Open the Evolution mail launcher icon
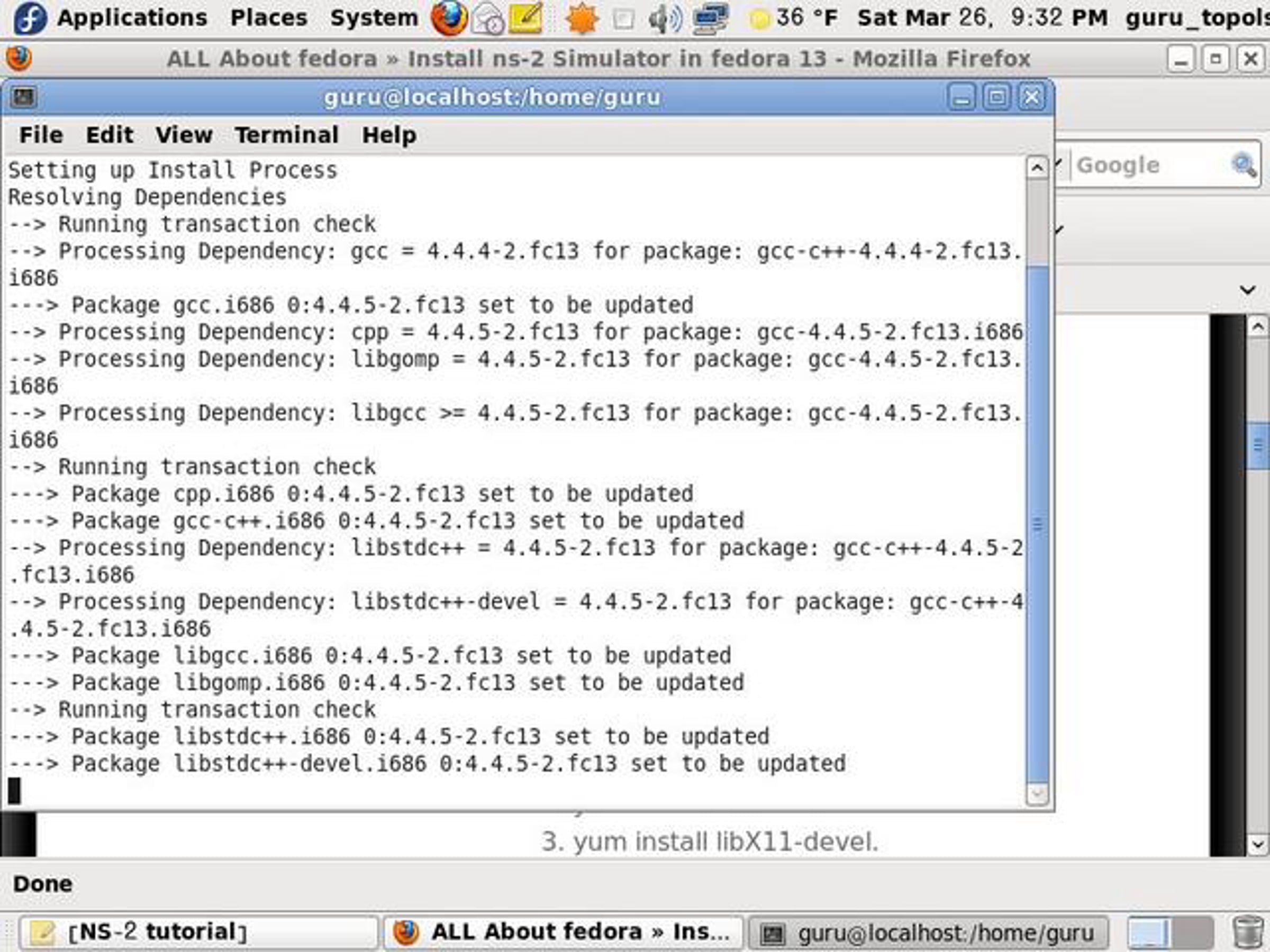1270x952 pixels. tap(487, 19)
